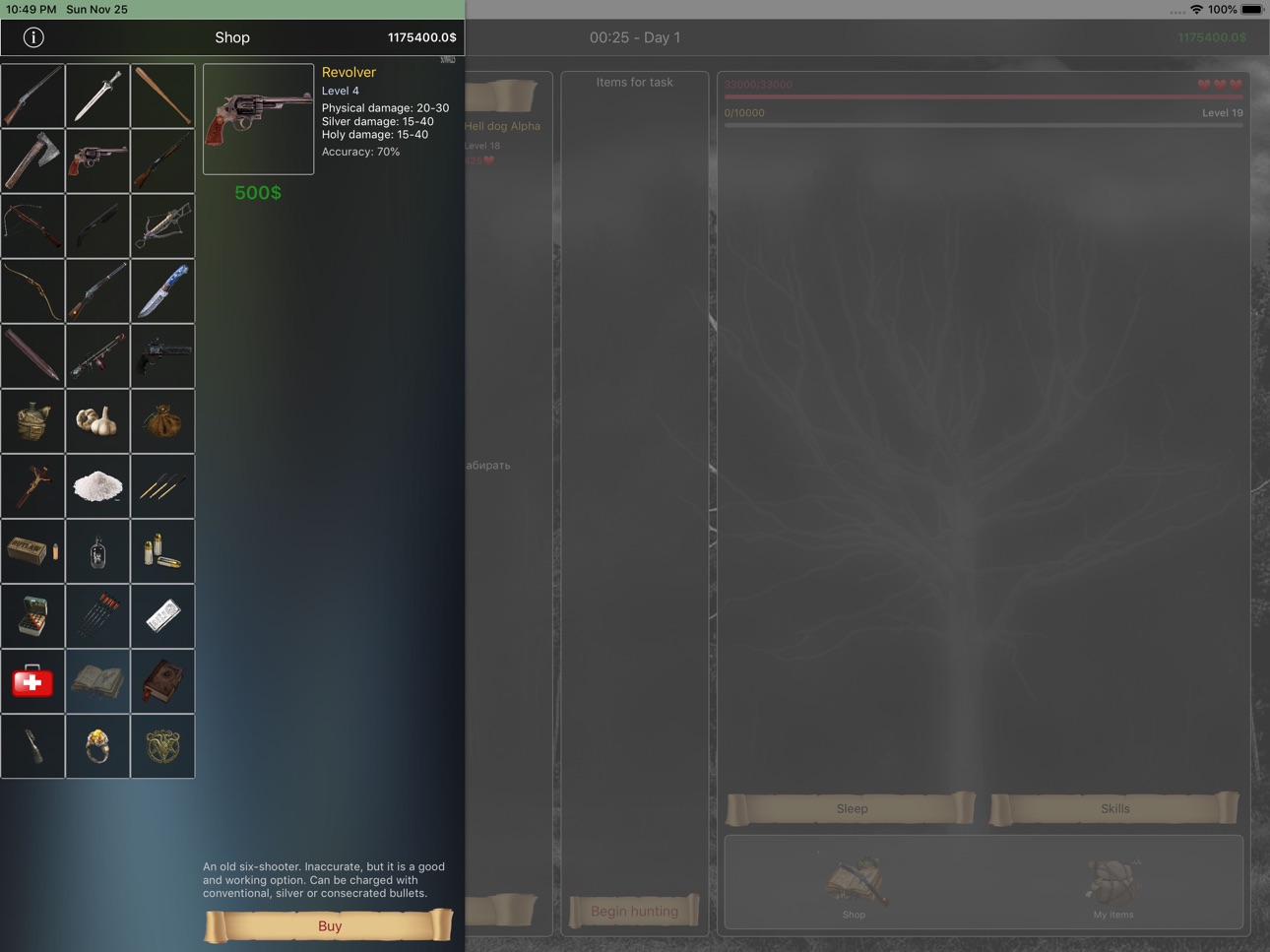1270x952 pixels.
Task: Click the Accuracy: 70% stat
Action: (360, 152)
